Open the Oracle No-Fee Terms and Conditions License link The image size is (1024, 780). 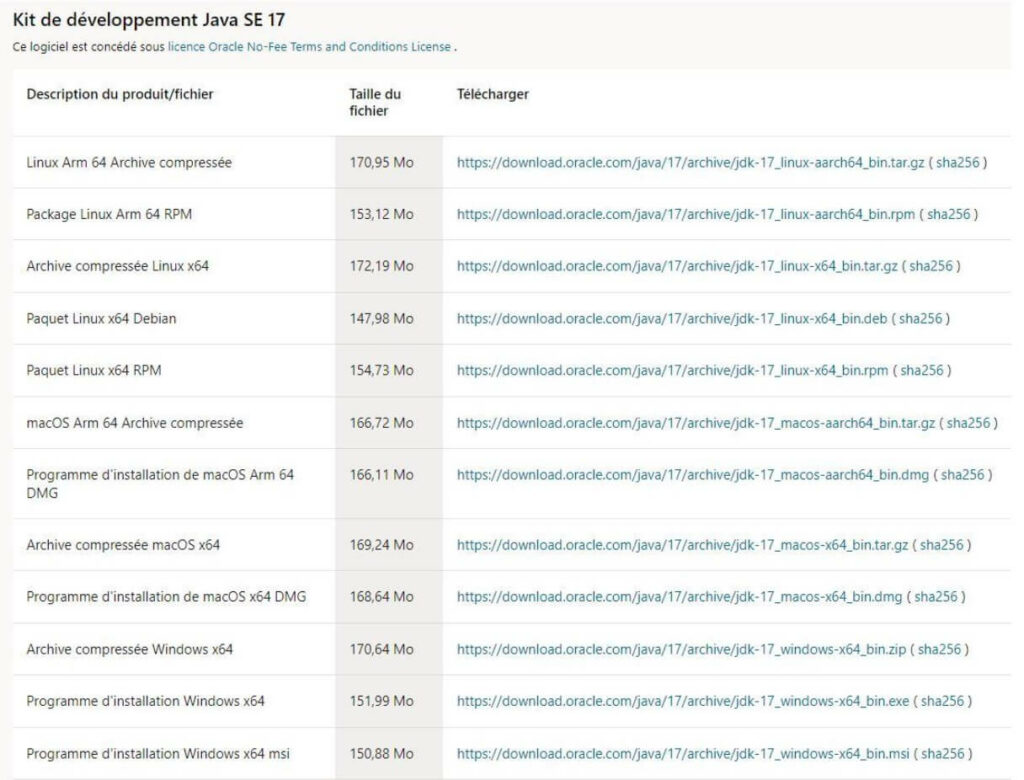click(x=310, y=47)
